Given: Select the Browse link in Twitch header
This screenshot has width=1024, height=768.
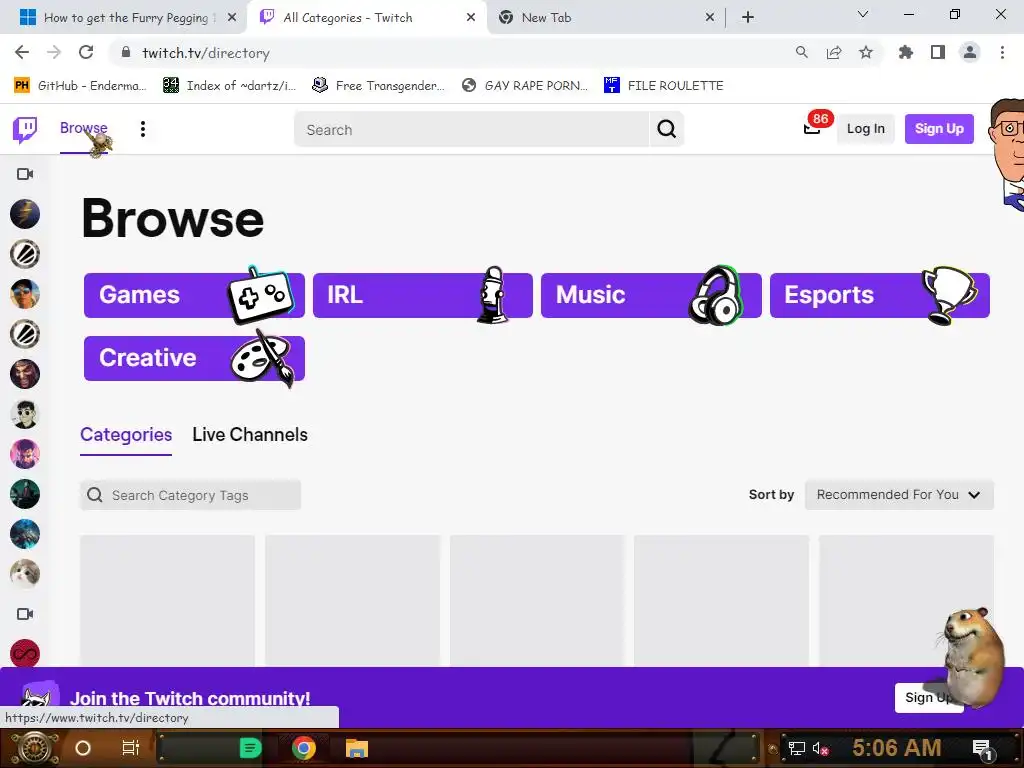Looking at the screenshot, I should click(84, 128).
